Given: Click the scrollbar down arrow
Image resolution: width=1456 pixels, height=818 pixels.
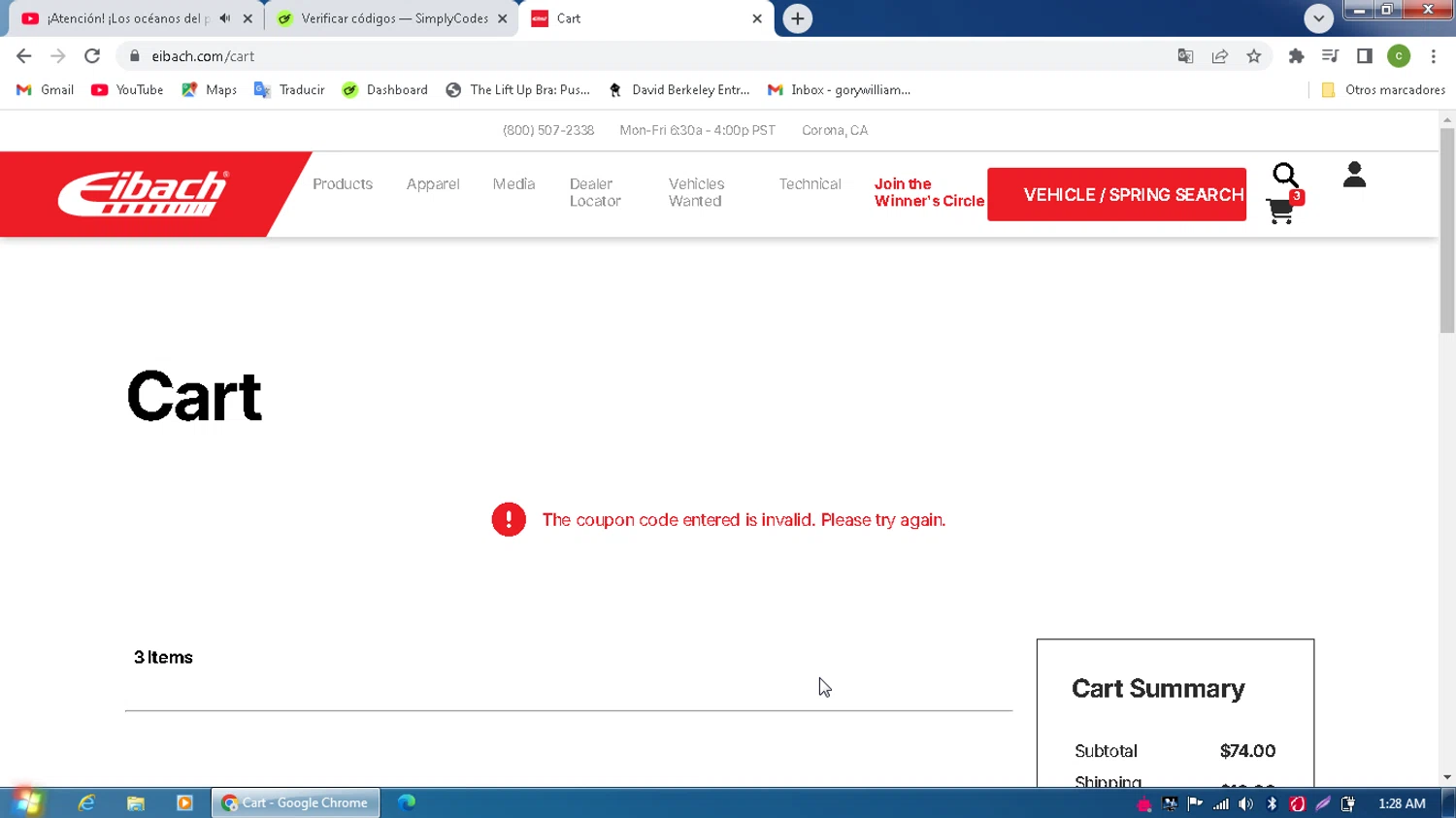Looking at the screenshot, I should click(x=1447, y=777).
